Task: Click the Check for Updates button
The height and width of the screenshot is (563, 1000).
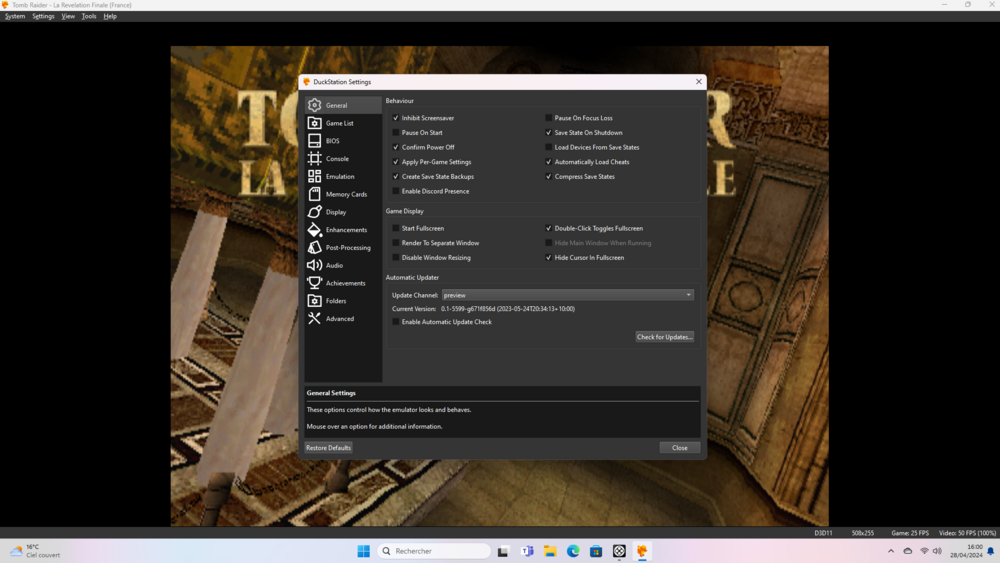Action: click(x=664, y=337)
